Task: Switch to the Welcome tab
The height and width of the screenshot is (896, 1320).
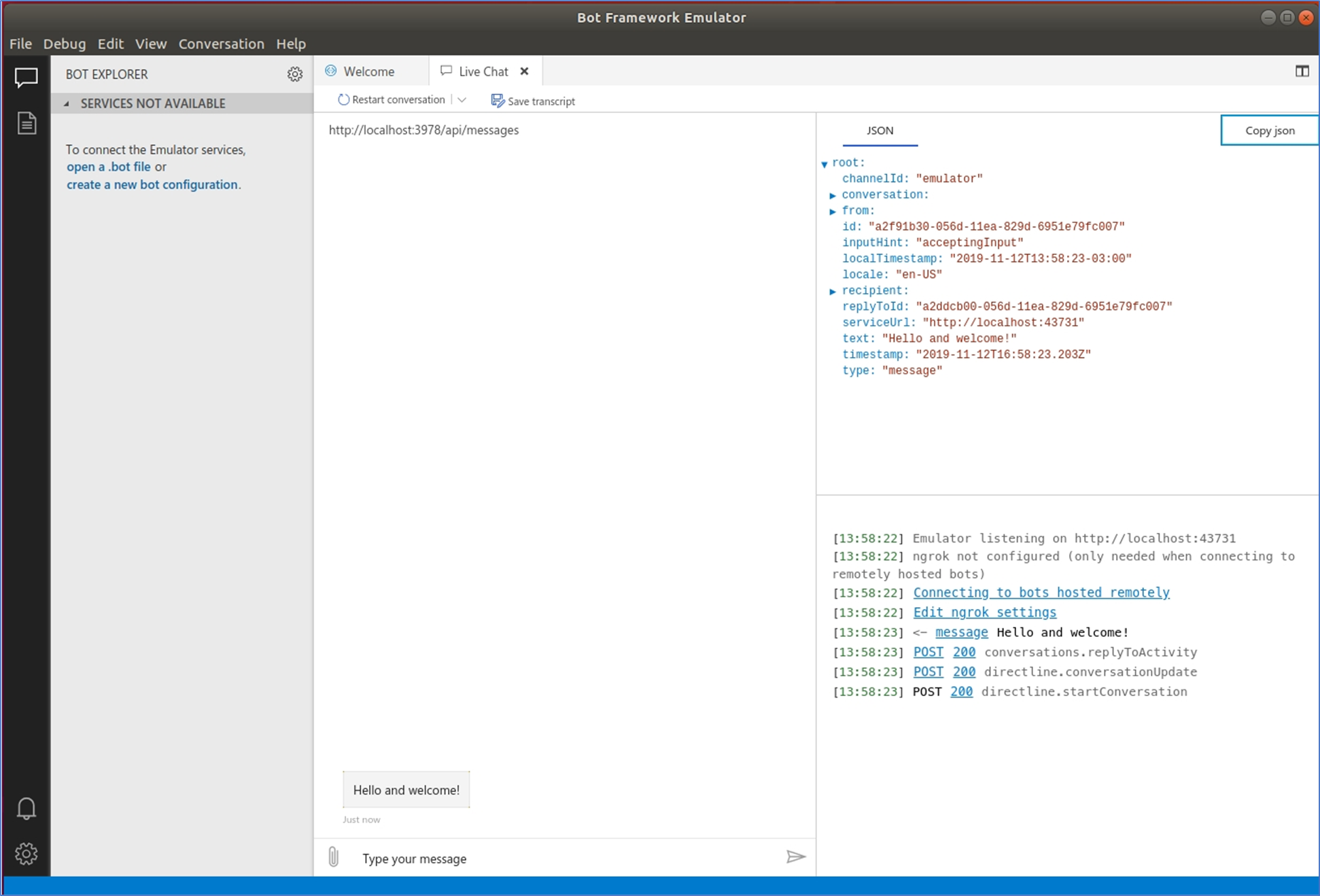Action: pos(369,71)
